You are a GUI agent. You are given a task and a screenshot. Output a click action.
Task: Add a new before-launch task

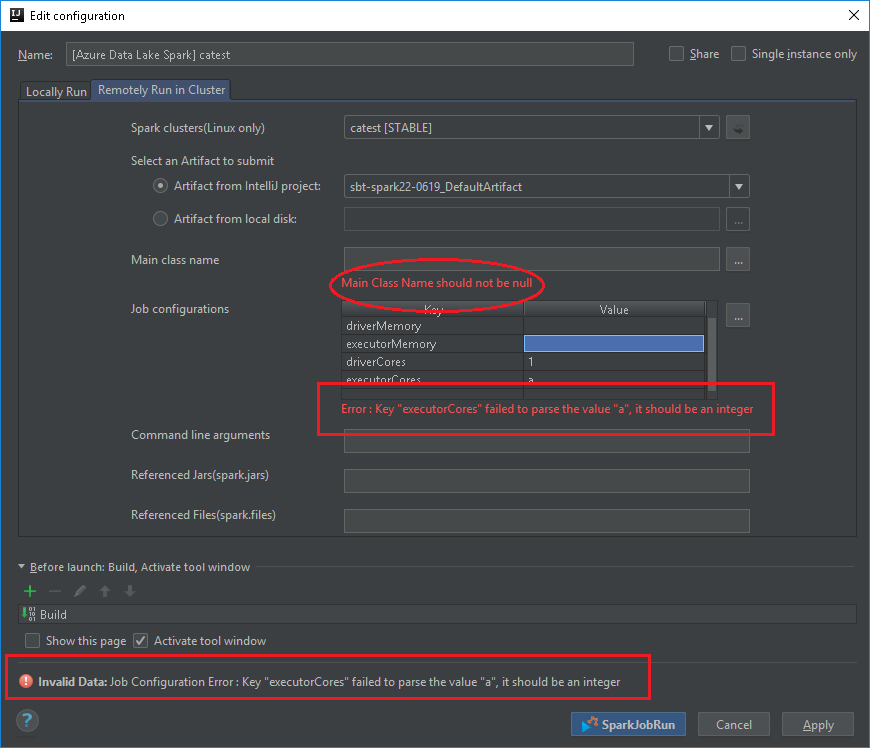(x=29, y=591)
